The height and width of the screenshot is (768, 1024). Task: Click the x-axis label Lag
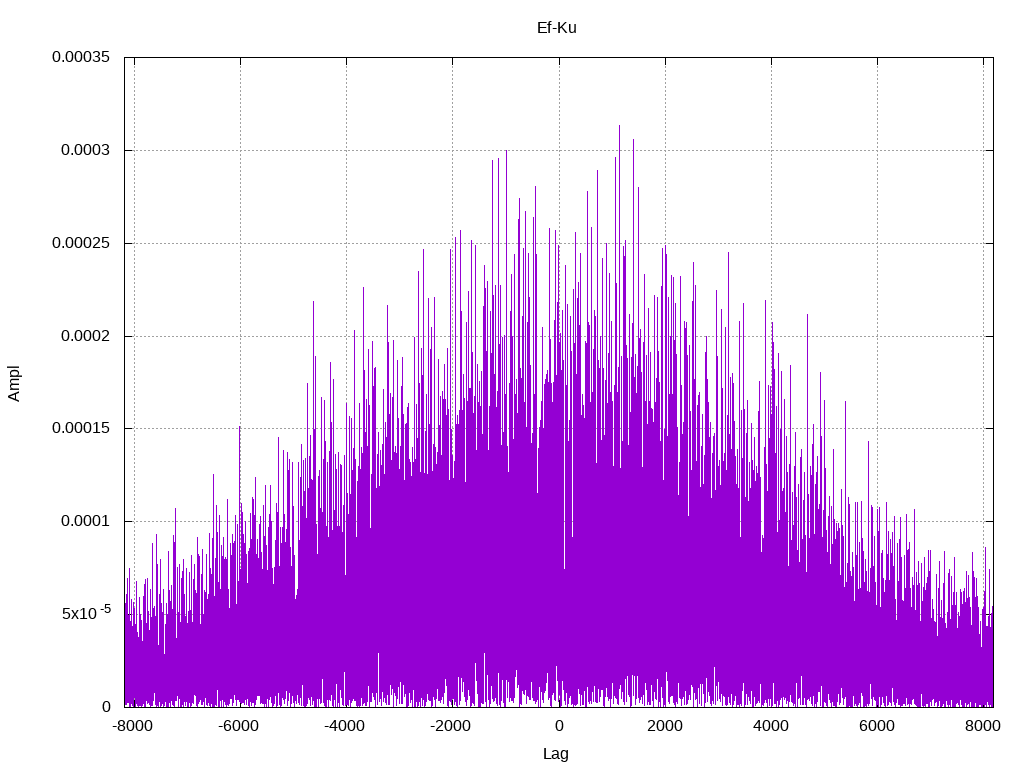[x=556, y=754]
